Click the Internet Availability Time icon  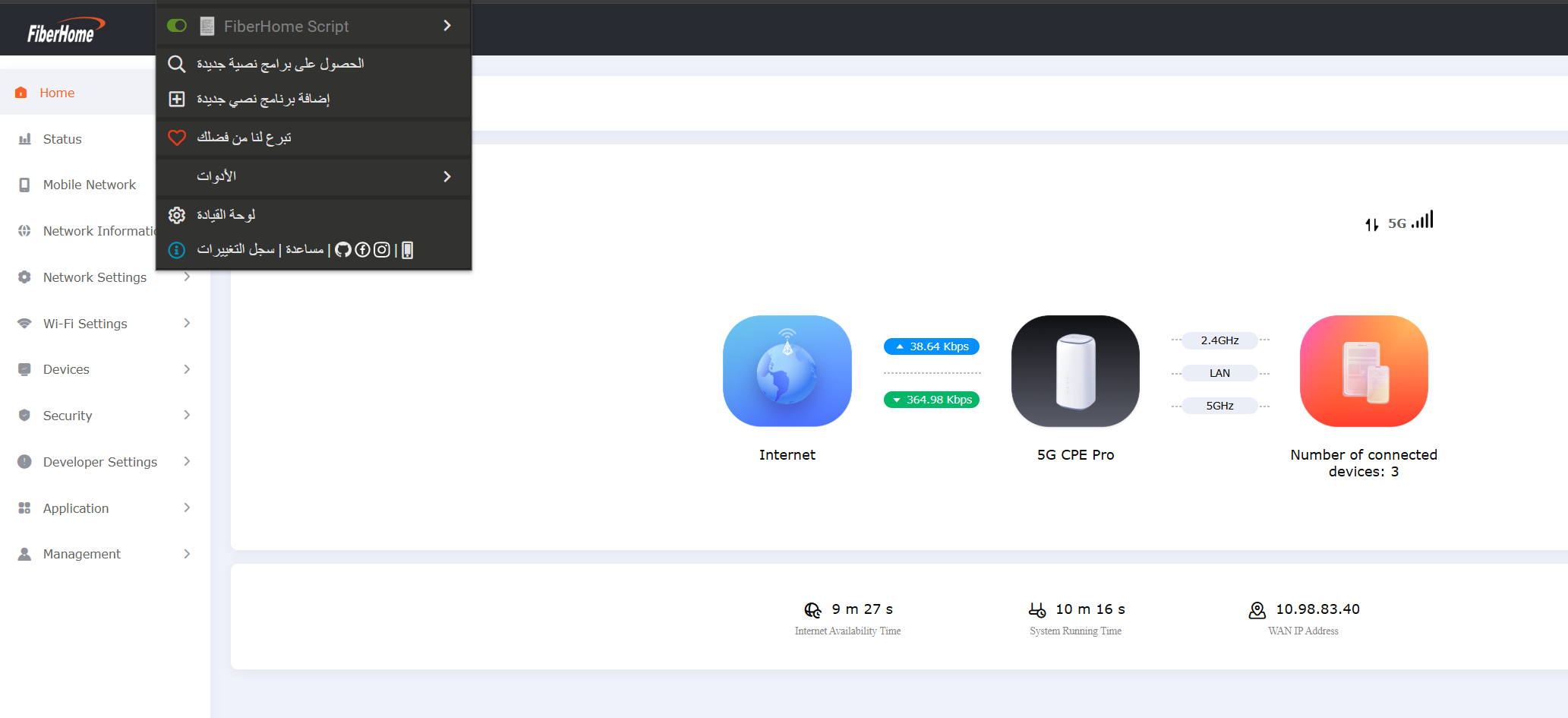tap(812, 610)
